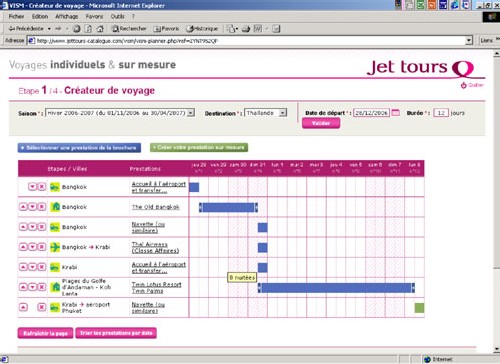Move up the Krabi → aéroport Phuket row

[x=23, y=307]
